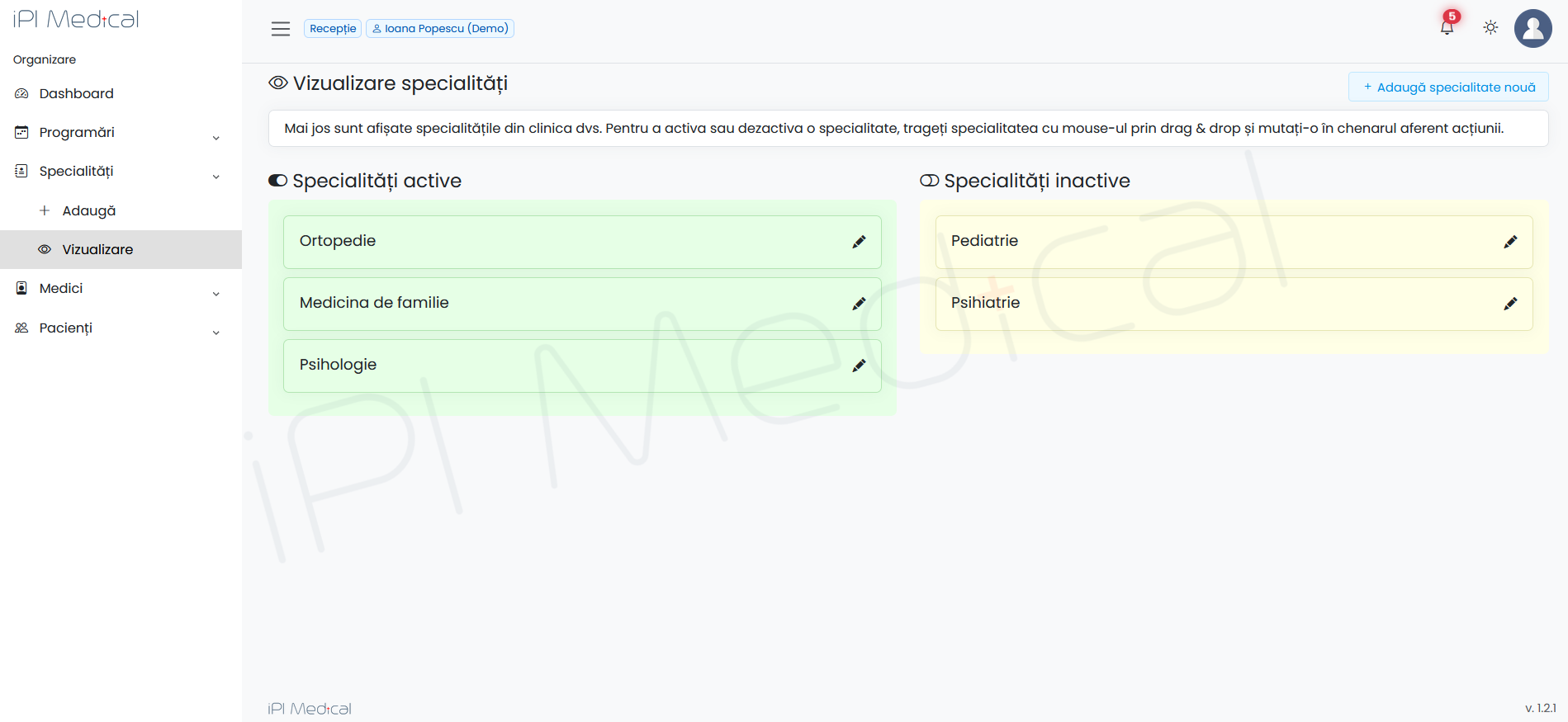
Task: Toggle light/dark theme with sun icon
Action: [x=1490, y=27]
